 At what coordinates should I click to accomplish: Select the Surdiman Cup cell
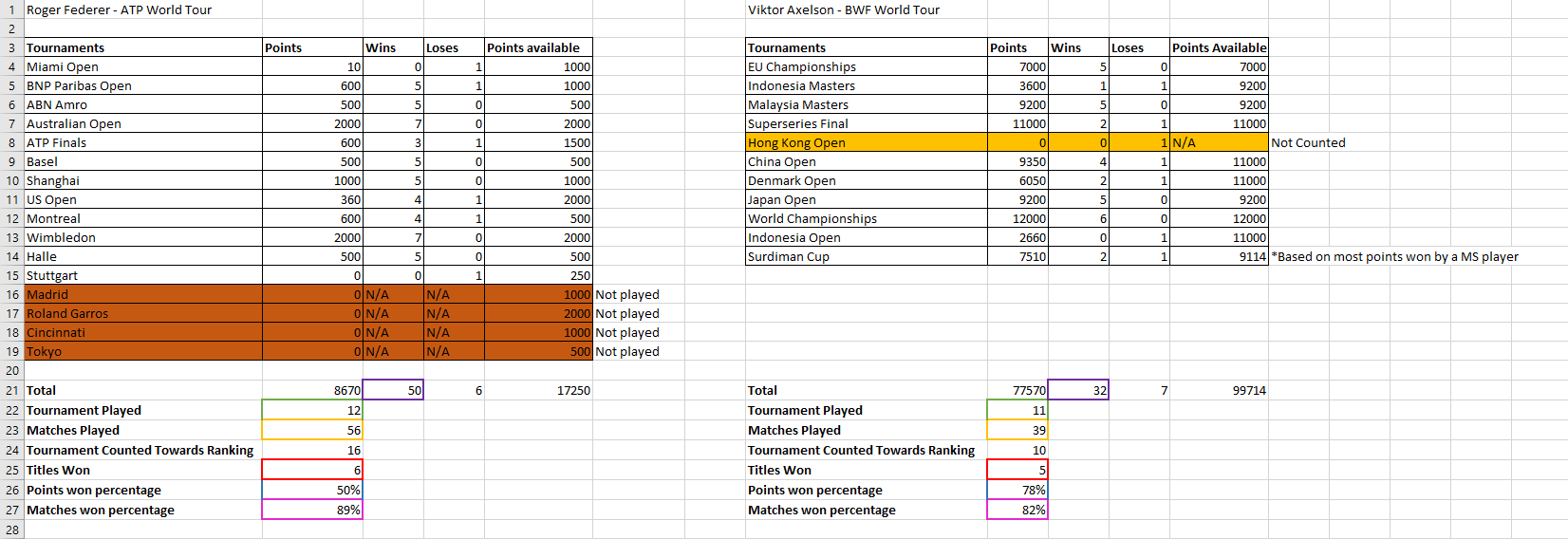click(867, 256)
